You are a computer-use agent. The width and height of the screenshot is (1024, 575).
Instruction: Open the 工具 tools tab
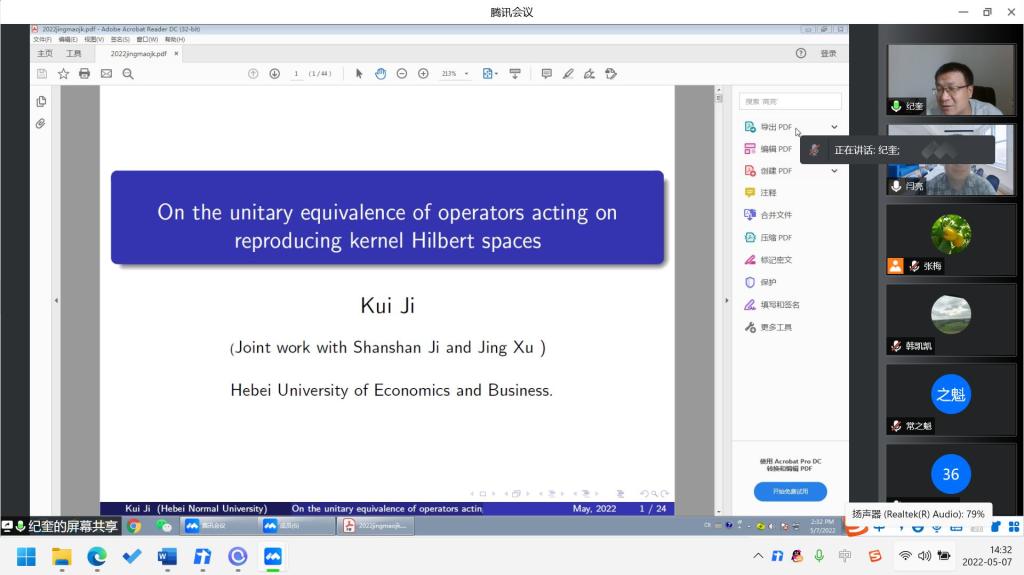tap(74, 53)
